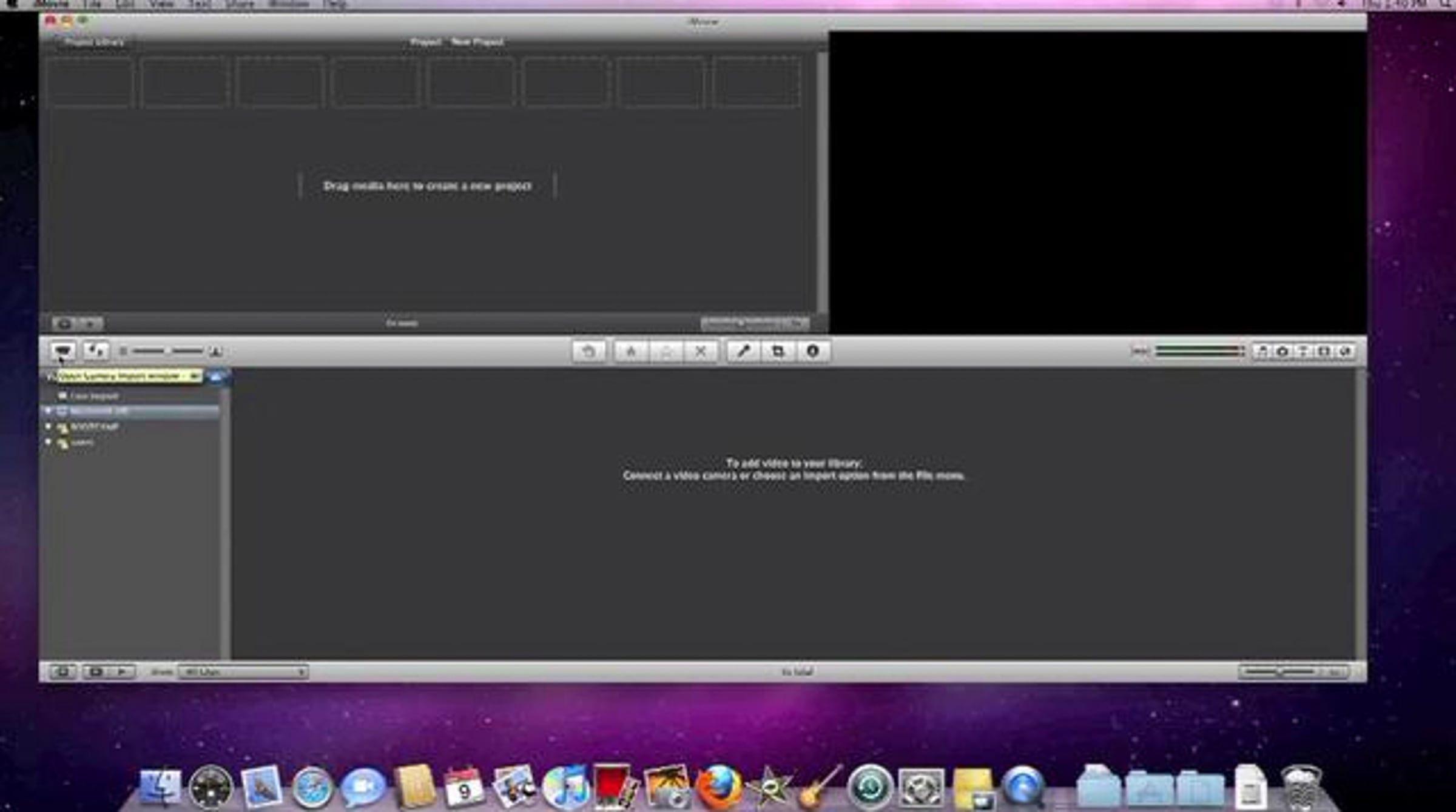The image size is (1456, 812).
Task: Toggle audio skimming button beside level meter
Action: (1140, 351)
